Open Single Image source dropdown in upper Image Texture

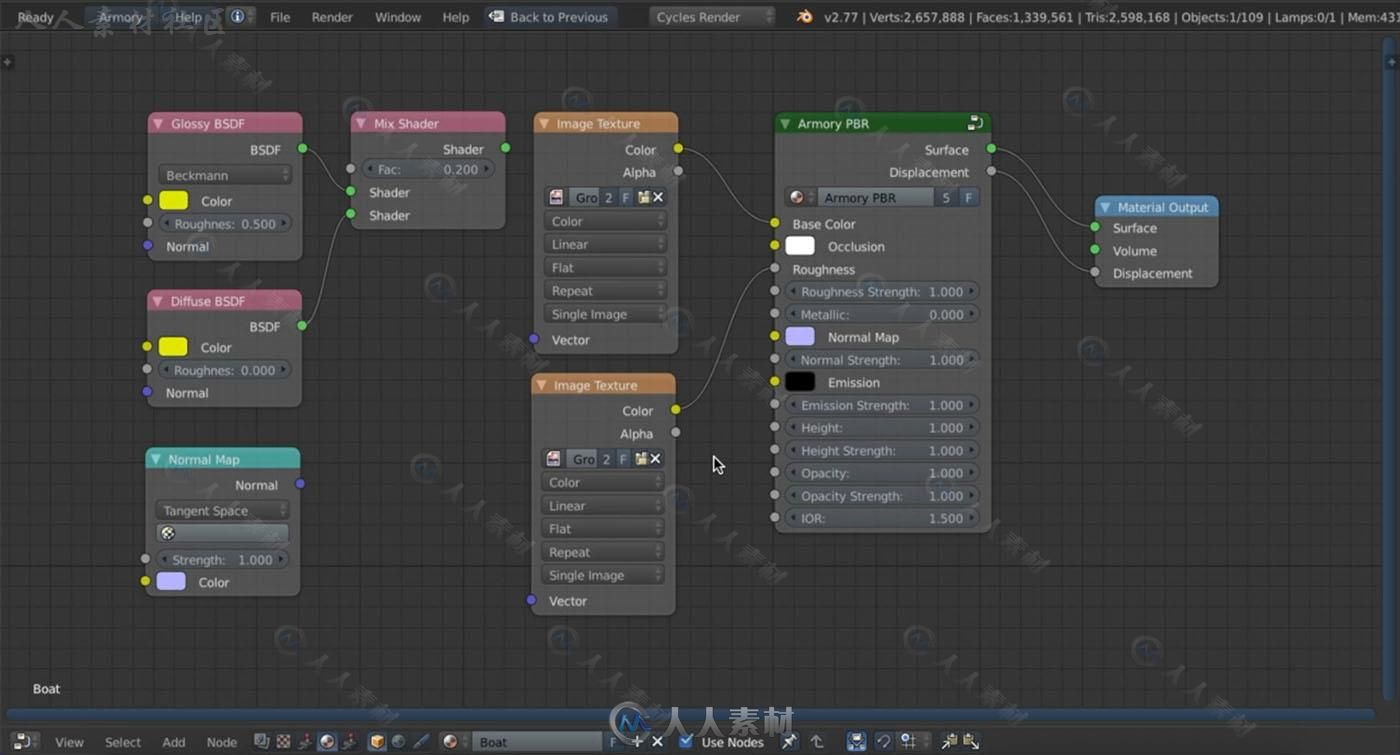tap(605, 314)
